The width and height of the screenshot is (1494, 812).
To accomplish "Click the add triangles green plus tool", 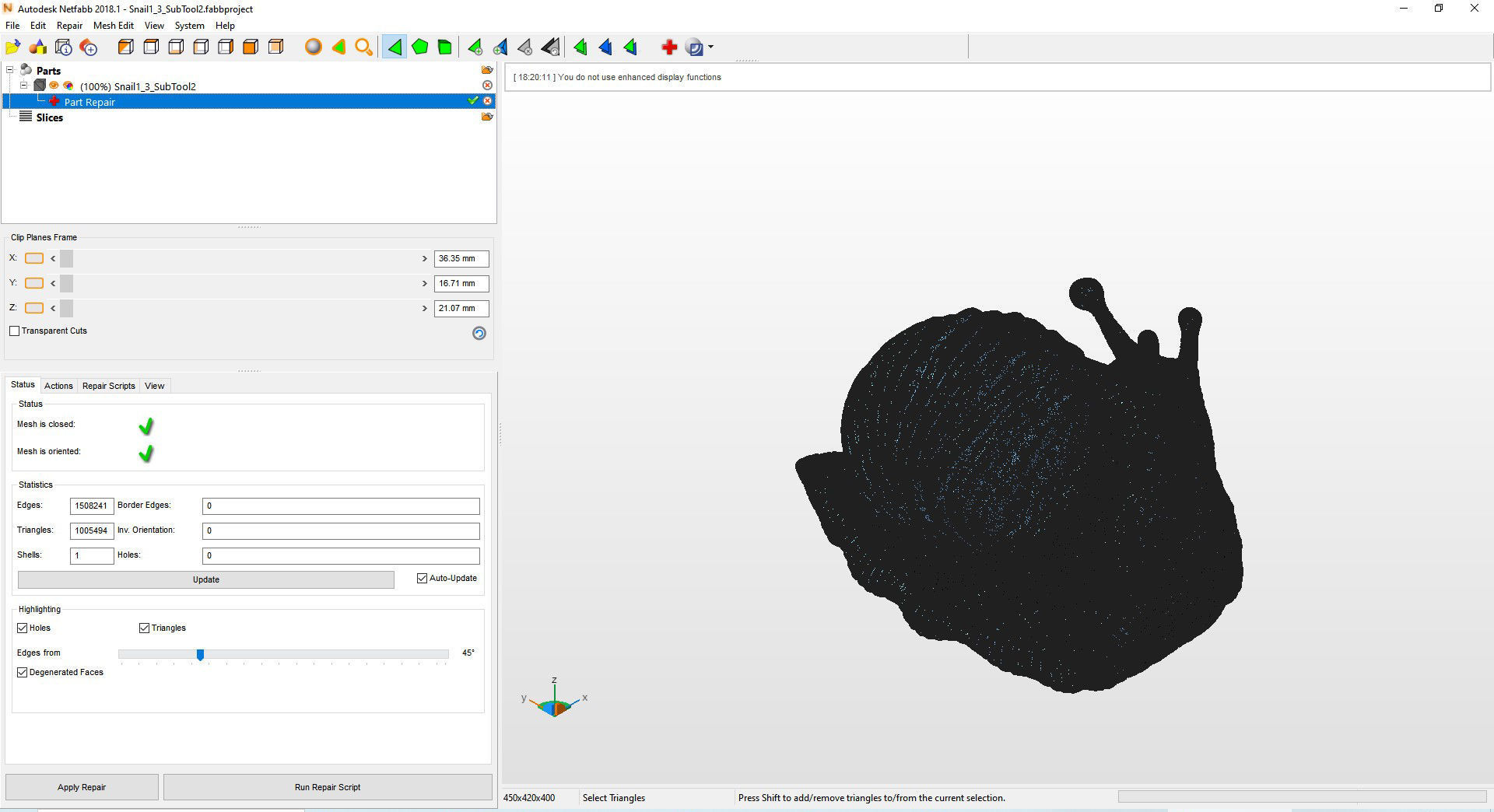I will pos(475,47).
